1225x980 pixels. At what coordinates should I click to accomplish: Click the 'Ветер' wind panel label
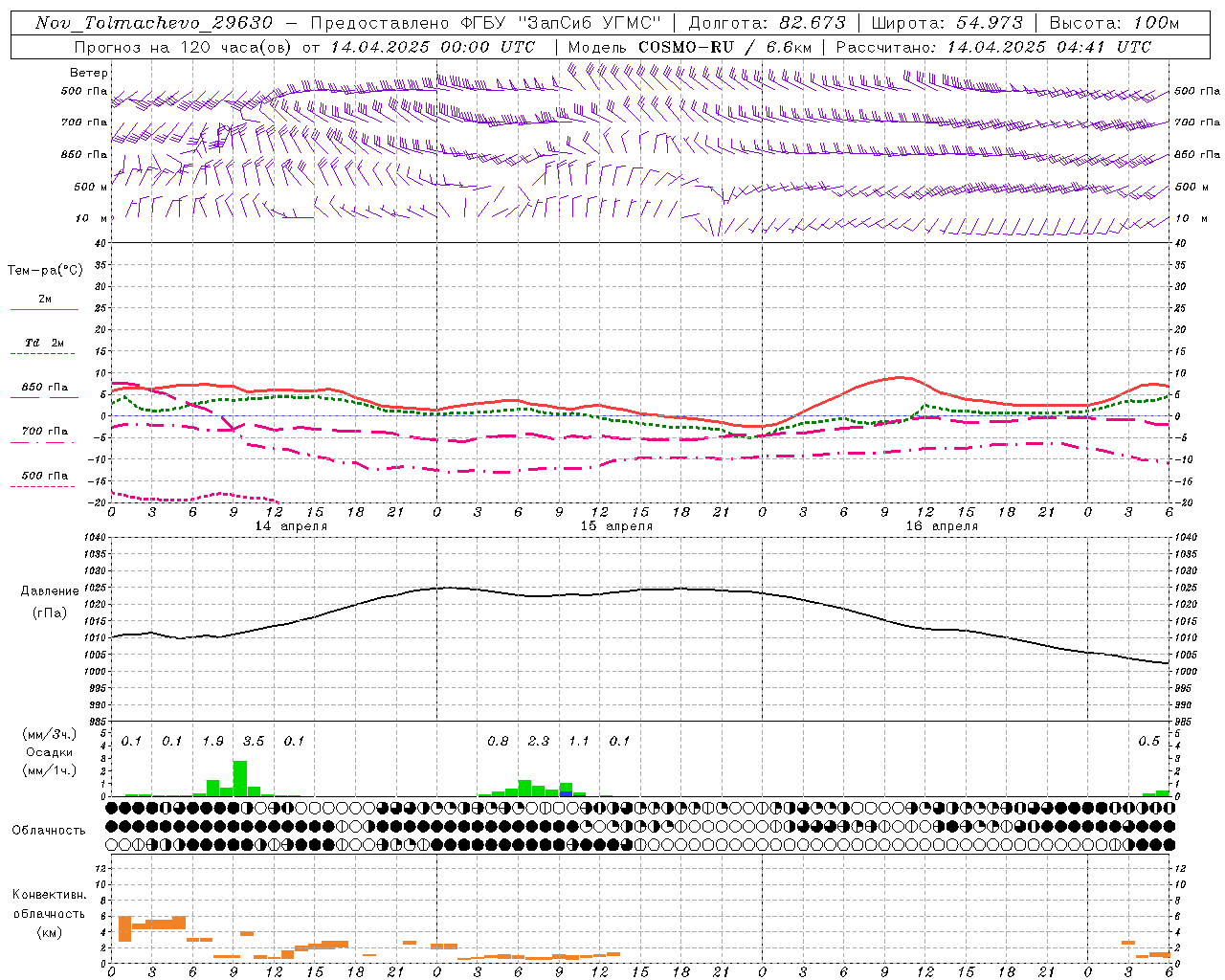[89, 73]
